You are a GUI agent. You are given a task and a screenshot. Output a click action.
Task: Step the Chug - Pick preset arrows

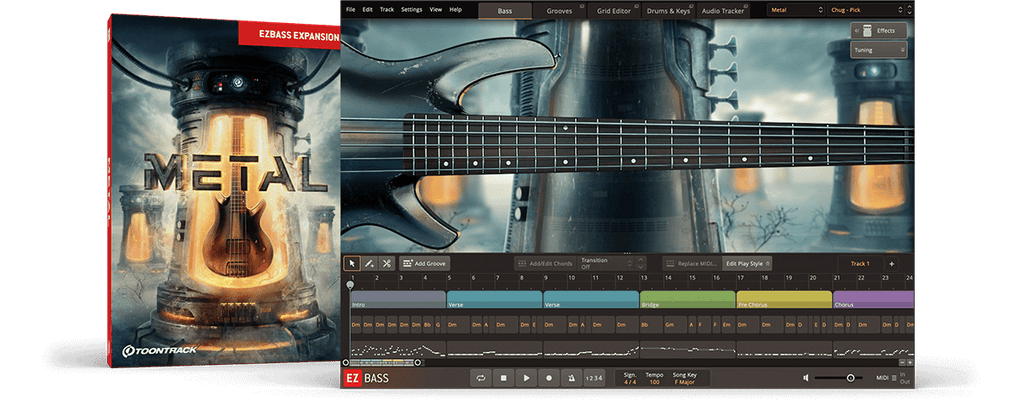click(x=908, y=10)
